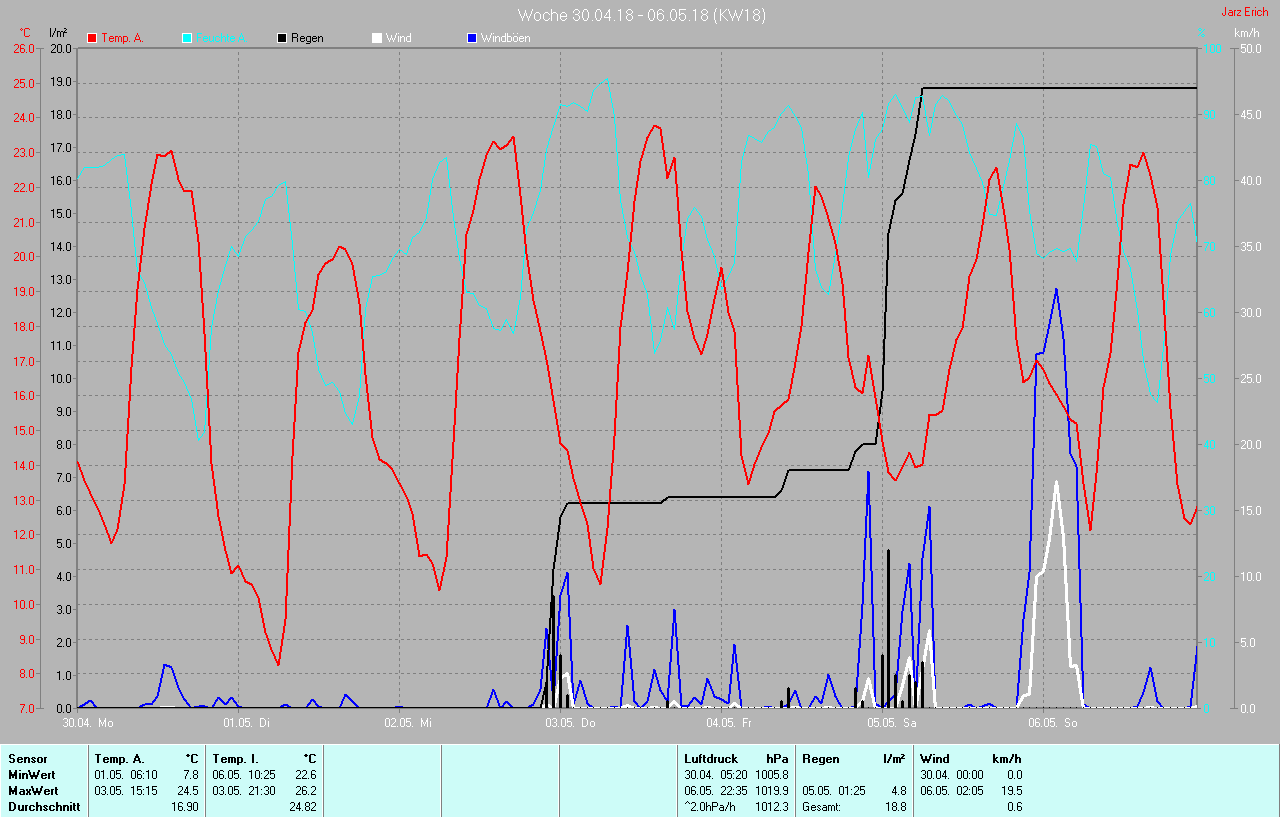Click the rain total value "18.8"
The width and height of the screenshot is (1280, 817).
(x=894, y=807)
